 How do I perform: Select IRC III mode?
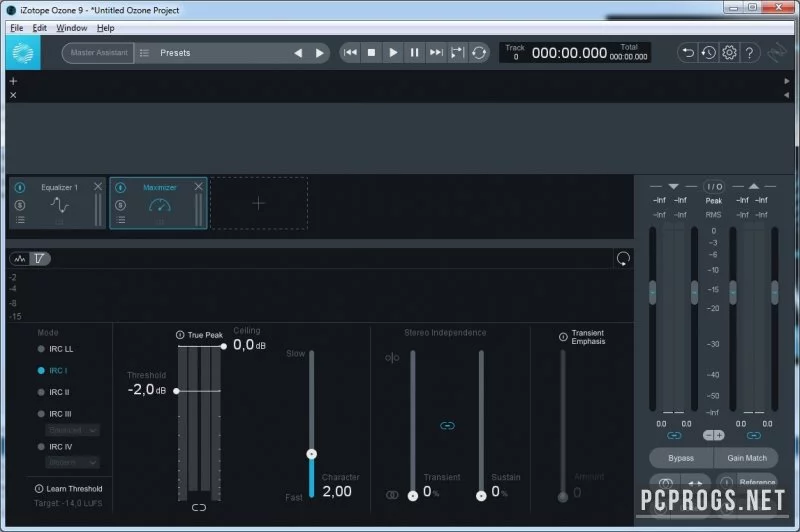click(55, 414)
